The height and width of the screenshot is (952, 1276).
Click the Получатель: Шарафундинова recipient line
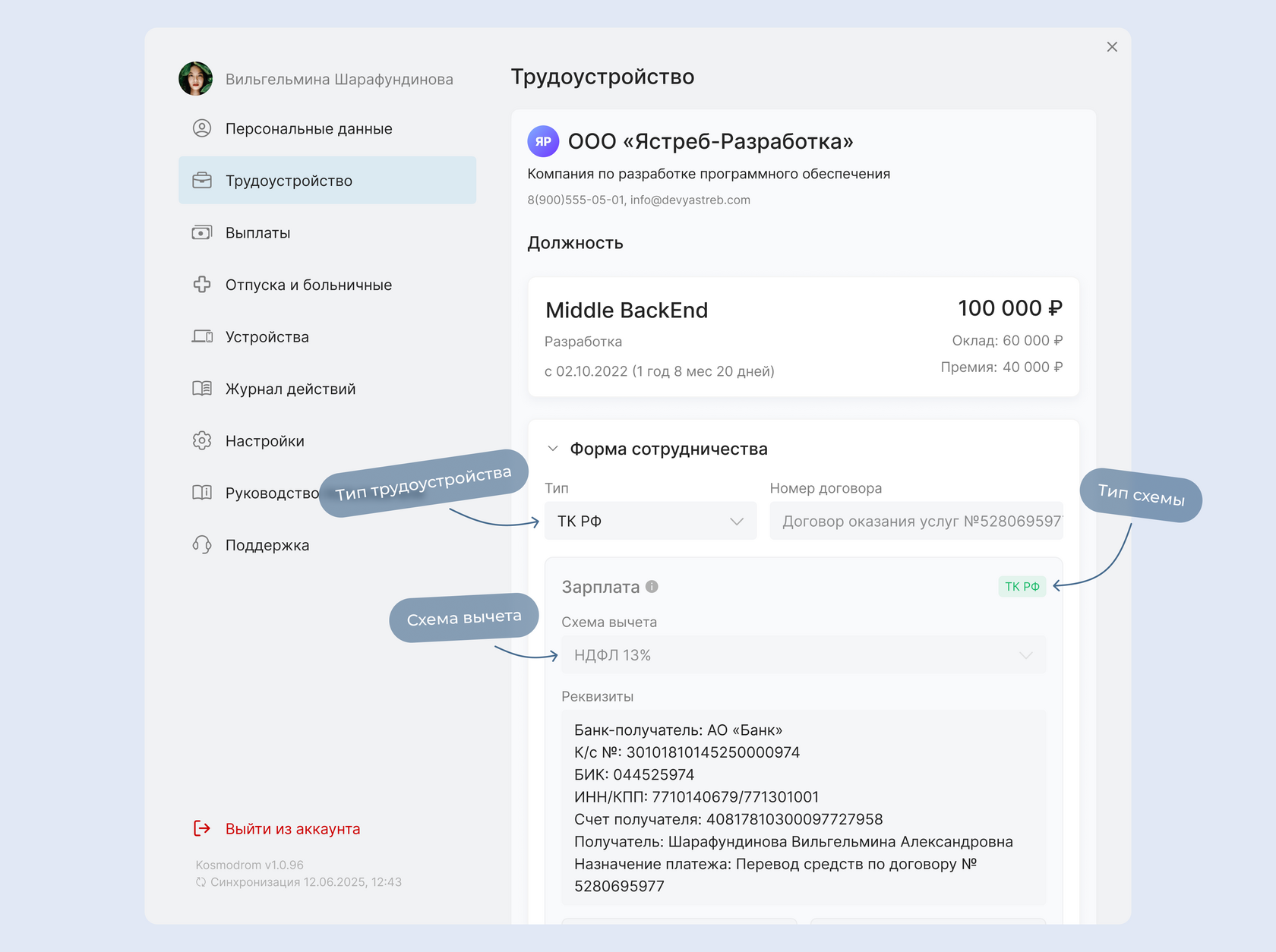(x=794, y=841)
